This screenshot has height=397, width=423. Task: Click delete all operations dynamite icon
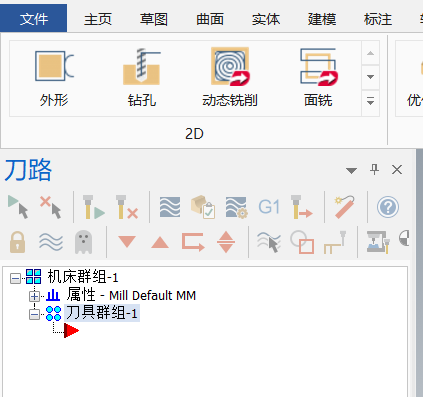345,207
